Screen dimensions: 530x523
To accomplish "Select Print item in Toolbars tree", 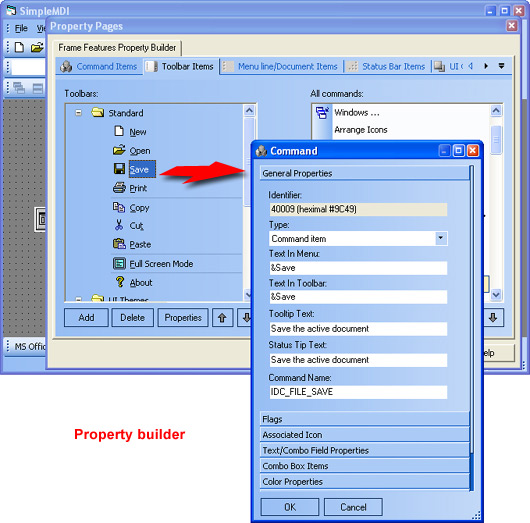I will click(x=138, y=188).
